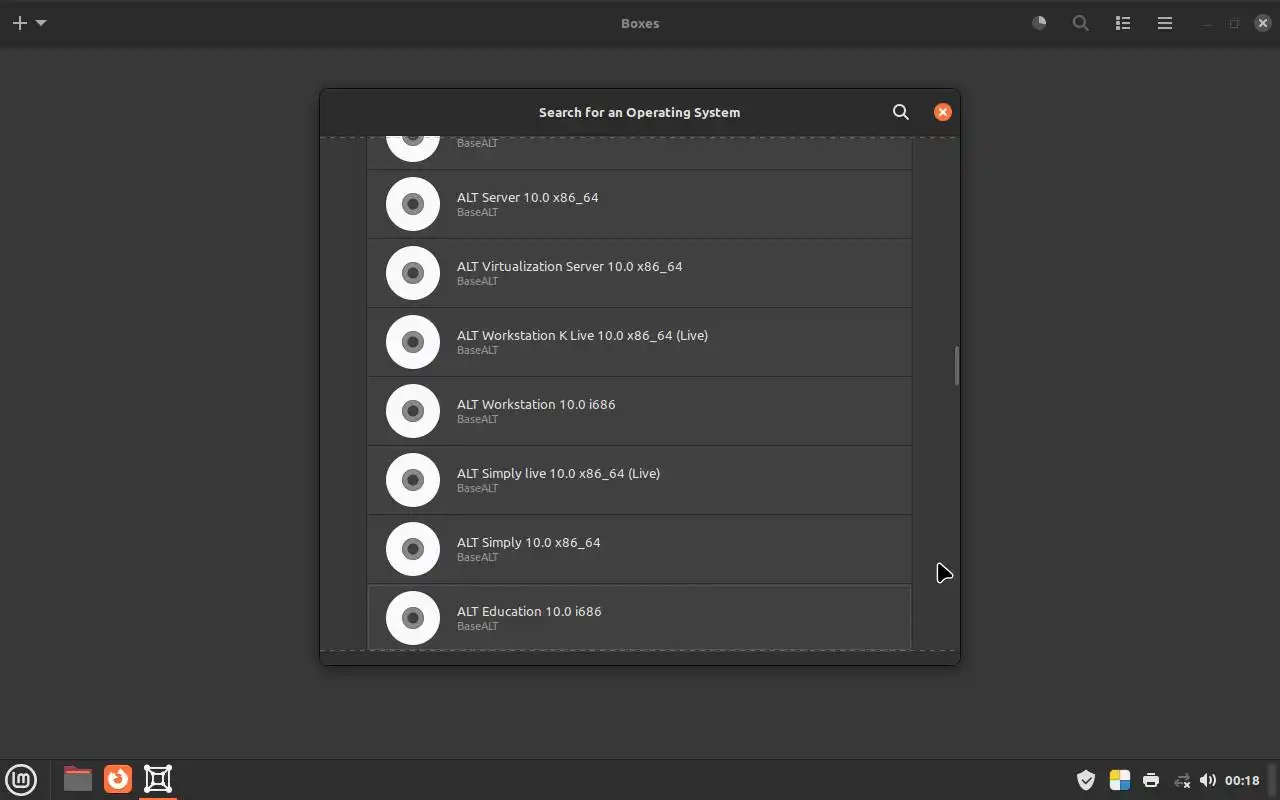This screenshot has width=1280, height=800.
Task: Select ALT Education 10.0 i686
Action: [x=640, y=618]
